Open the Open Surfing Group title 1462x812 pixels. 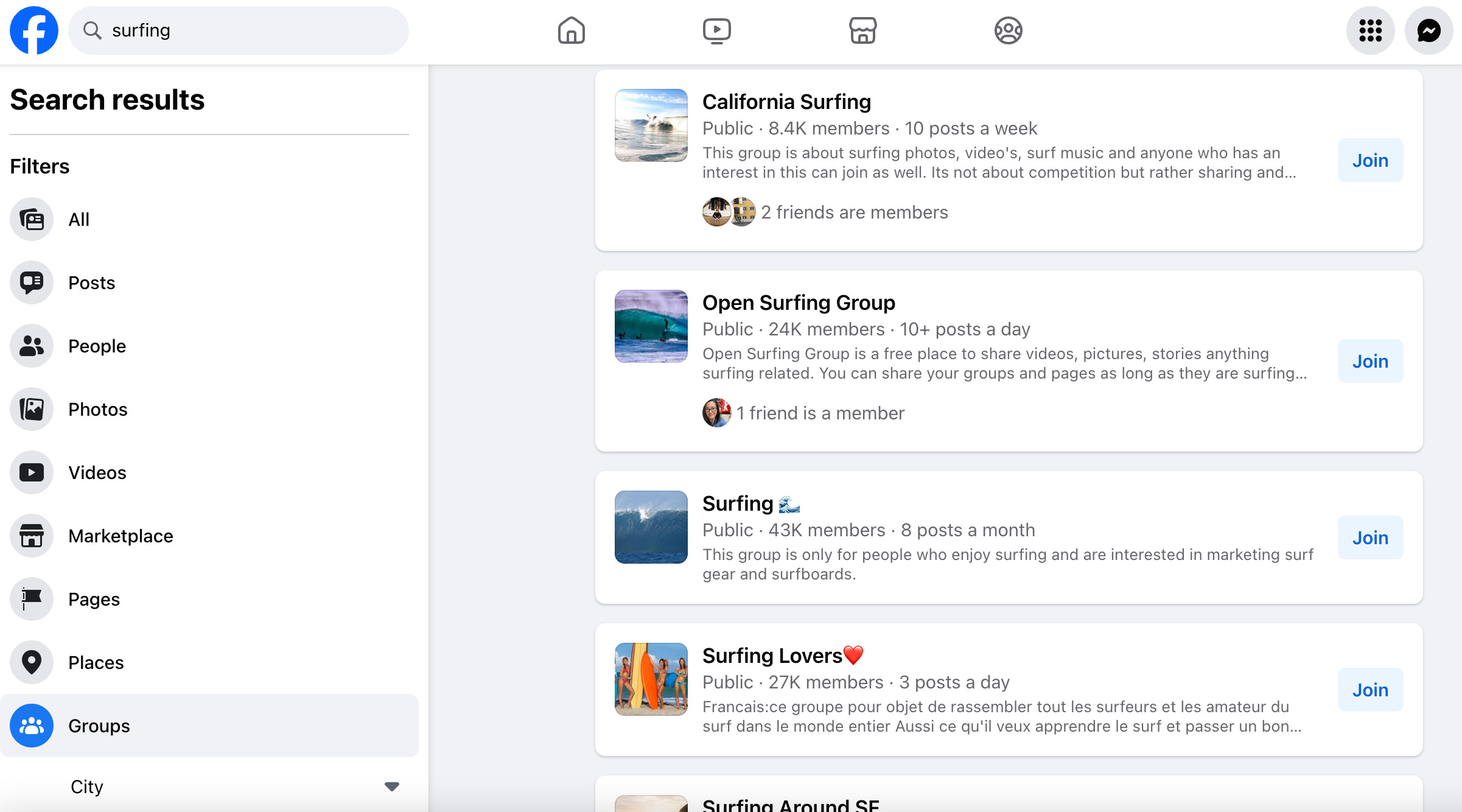[799, 303]
